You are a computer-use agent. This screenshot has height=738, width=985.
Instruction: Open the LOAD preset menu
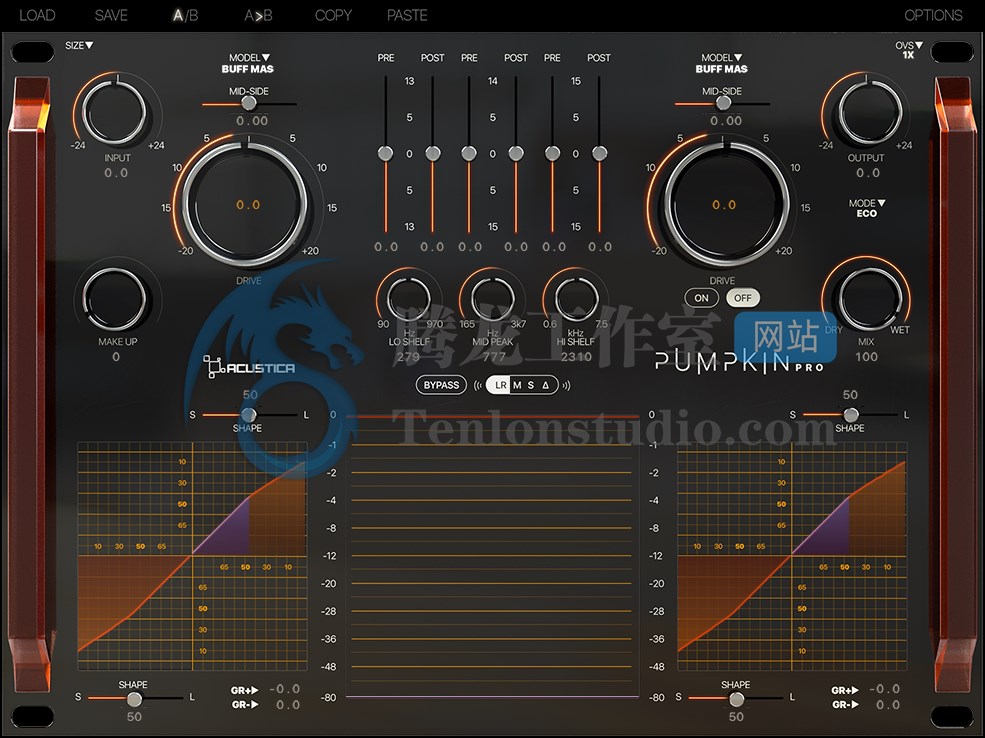(x=37, y=15)
